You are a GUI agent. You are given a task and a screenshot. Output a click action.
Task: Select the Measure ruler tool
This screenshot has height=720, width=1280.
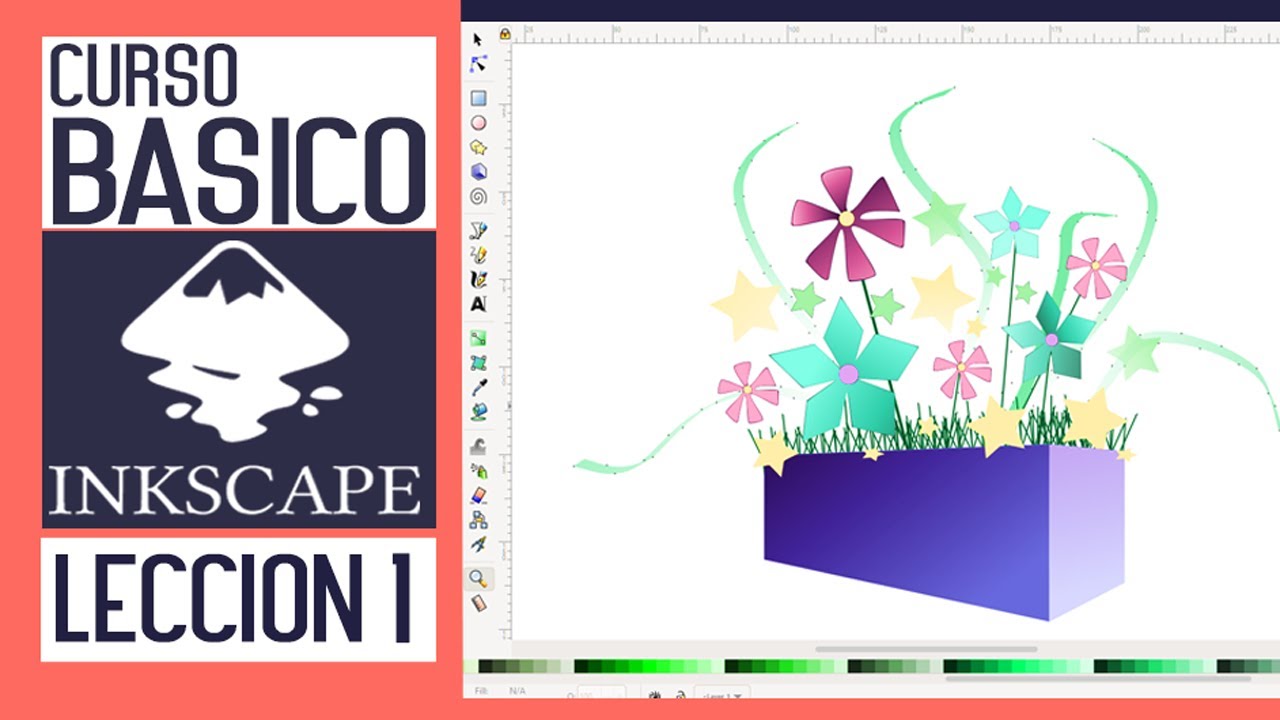point(478,603)
